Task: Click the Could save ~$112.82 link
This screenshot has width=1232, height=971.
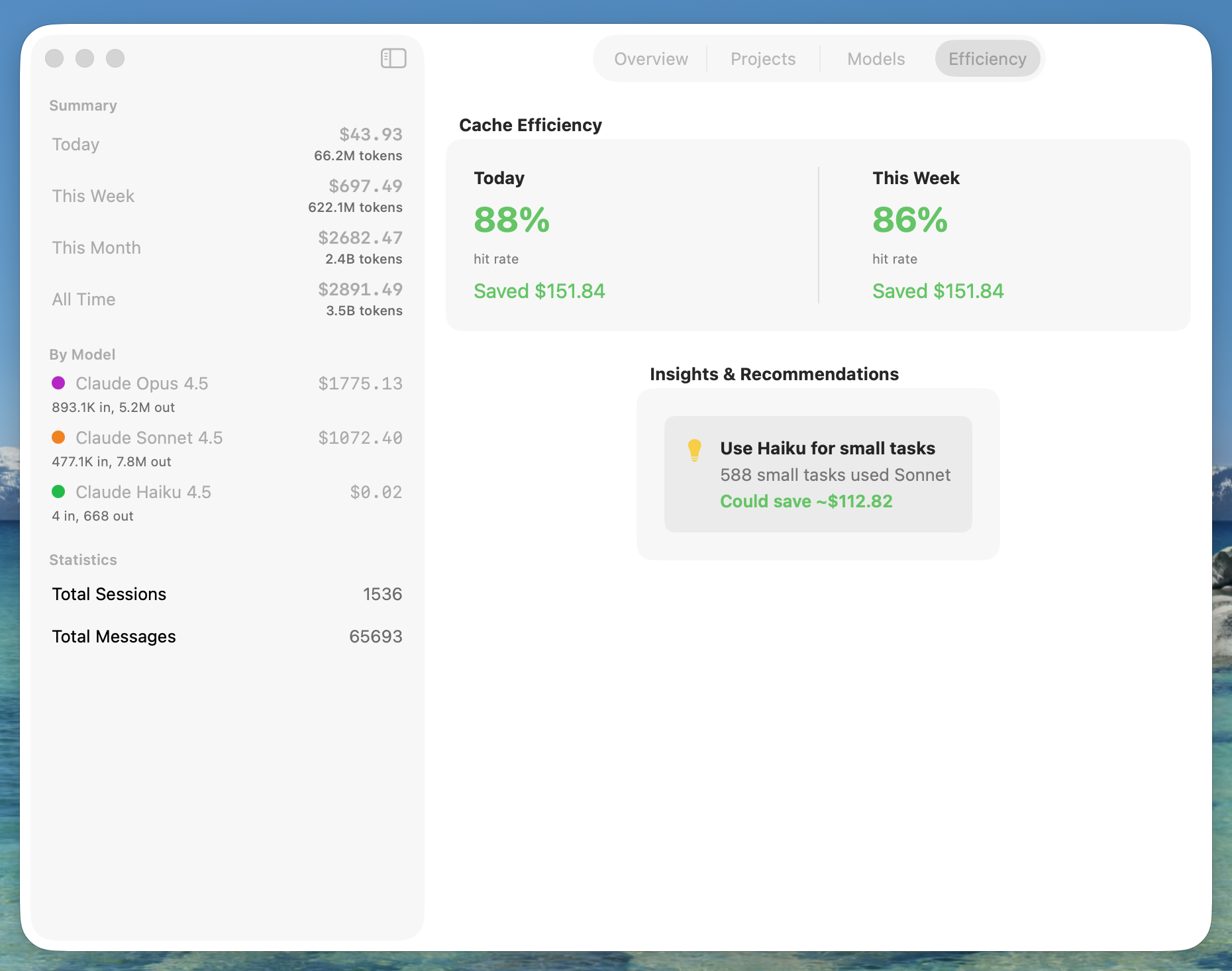Action: click(806, 501)
